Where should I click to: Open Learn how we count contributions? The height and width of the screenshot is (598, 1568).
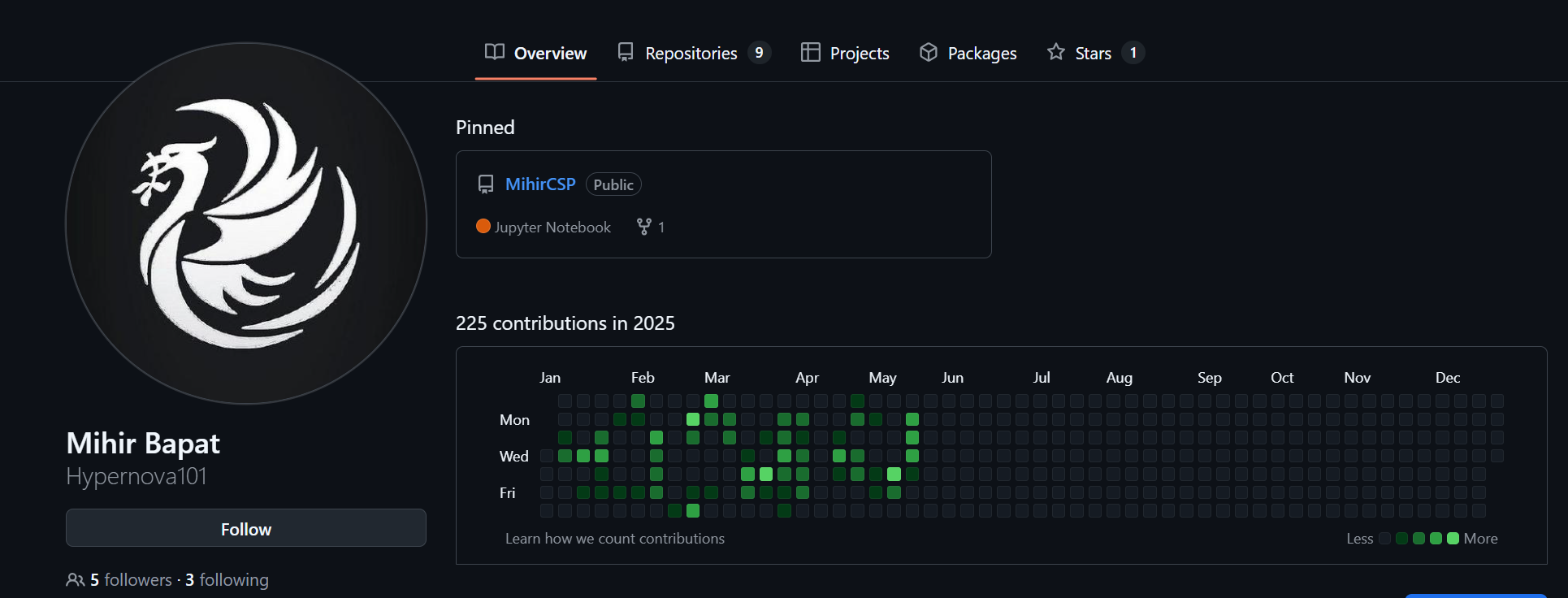(615, 539)
